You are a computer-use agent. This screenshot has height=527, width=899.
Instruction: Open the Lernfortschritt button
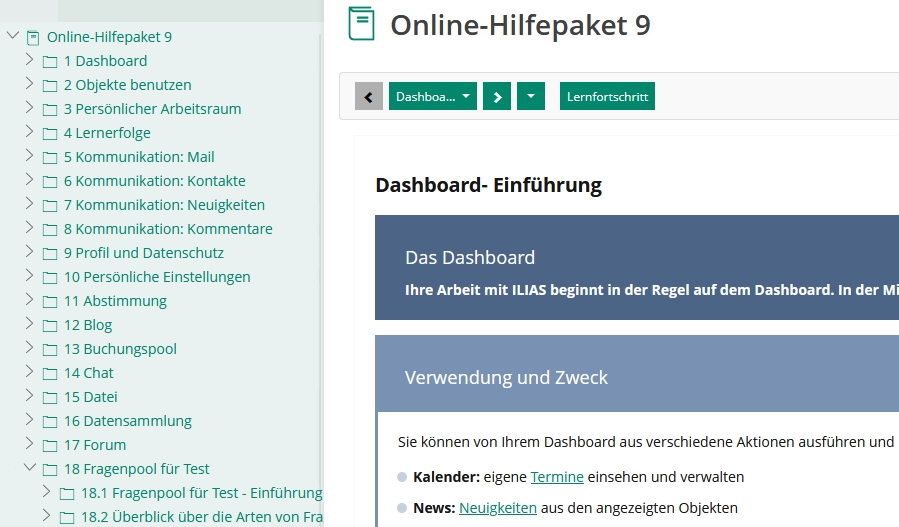point(607,97)
